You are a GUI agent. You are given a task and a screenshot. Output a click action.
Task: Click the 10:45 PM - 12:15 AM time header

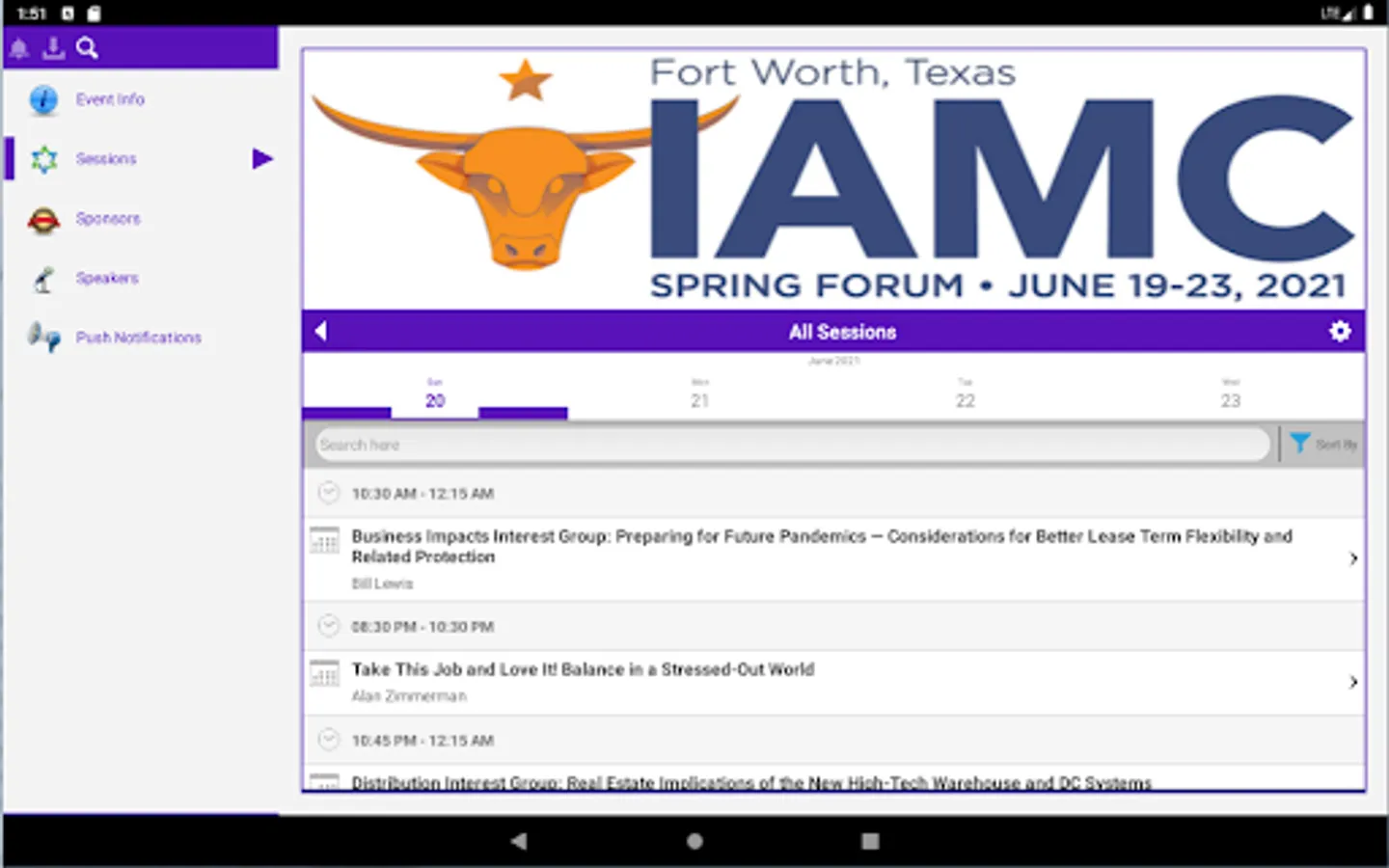point(834,740)
